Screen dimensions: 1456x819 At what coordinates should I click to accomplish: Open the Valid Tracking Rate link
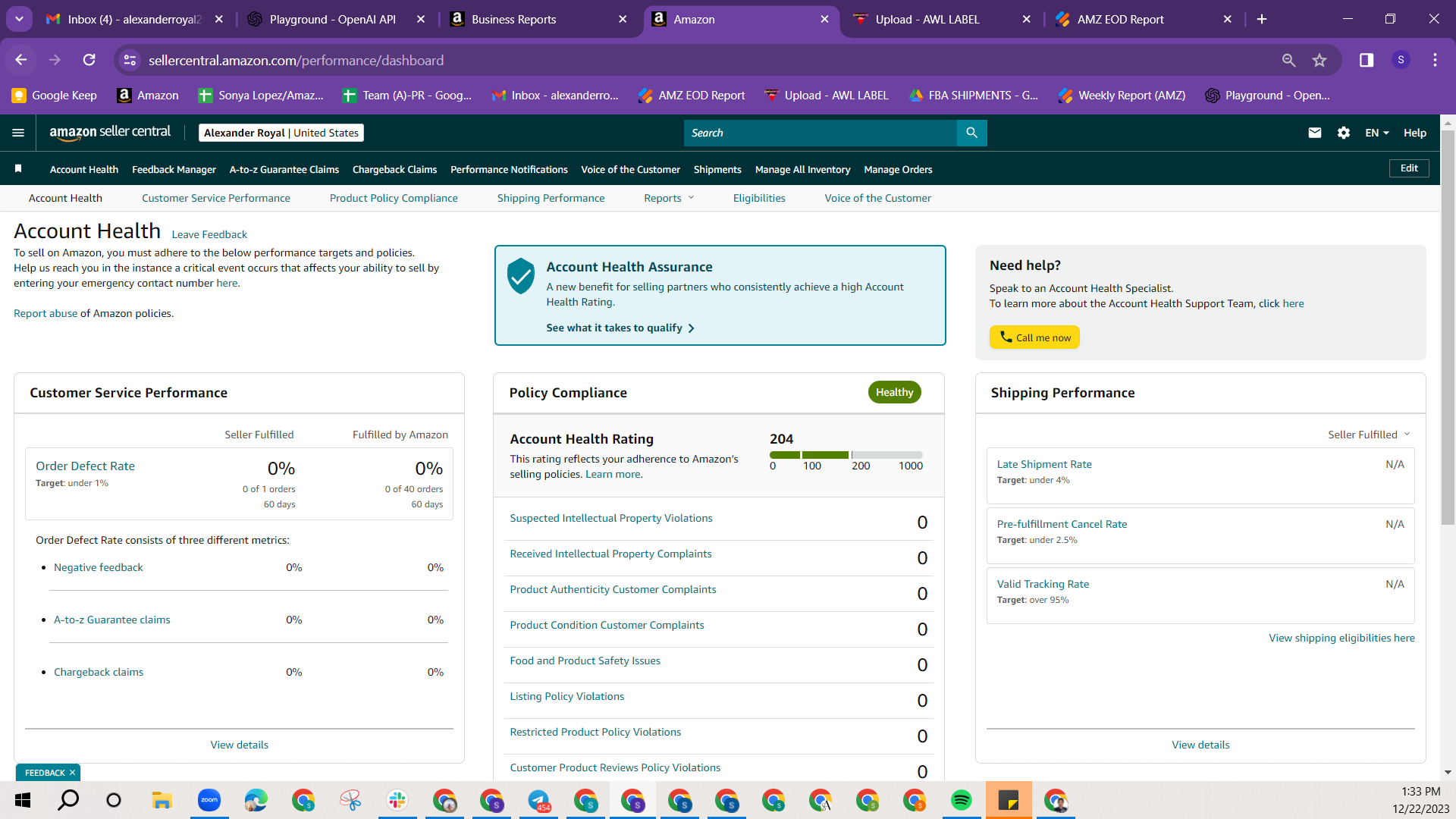(x=1043, y=584)
